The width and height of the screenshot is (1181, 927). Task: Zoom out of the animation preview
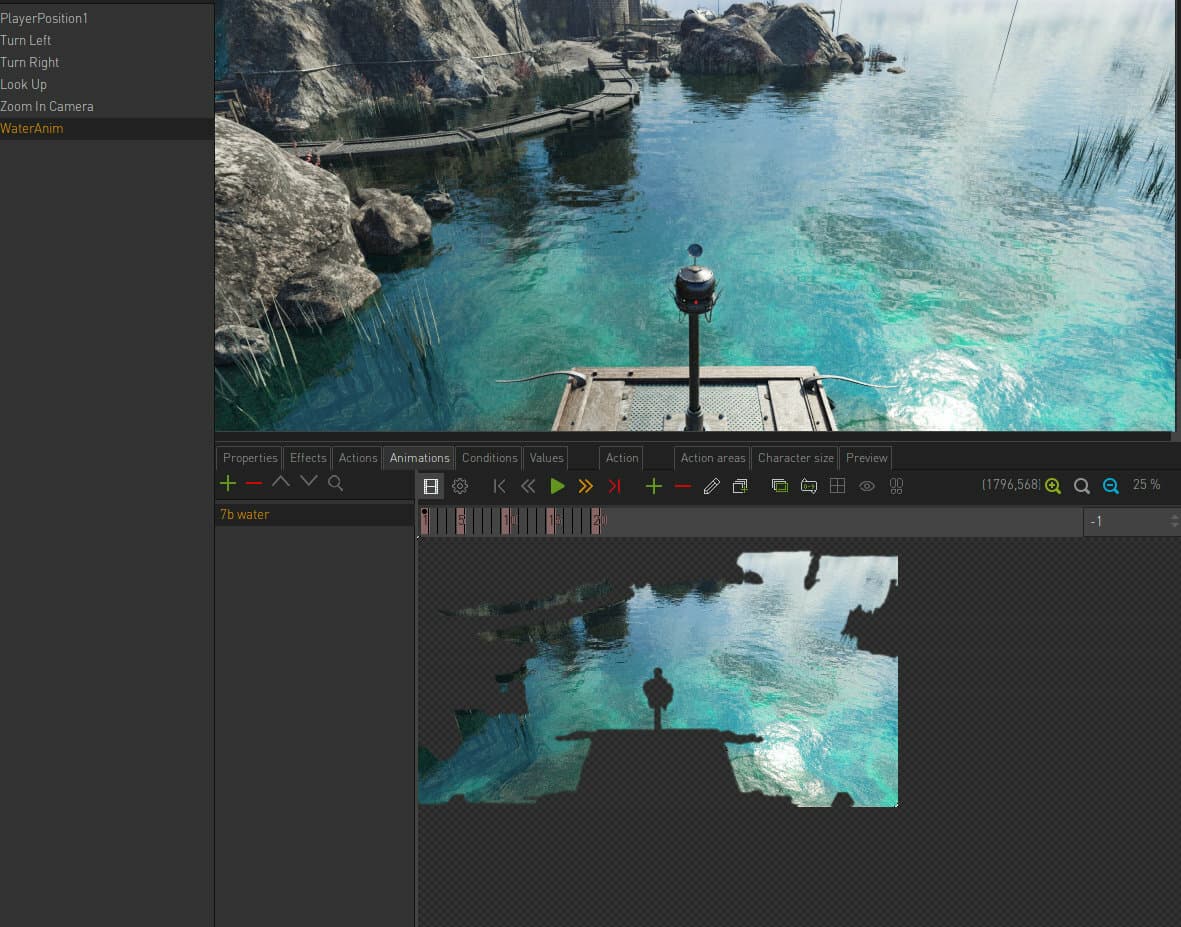coord(1111,486)
